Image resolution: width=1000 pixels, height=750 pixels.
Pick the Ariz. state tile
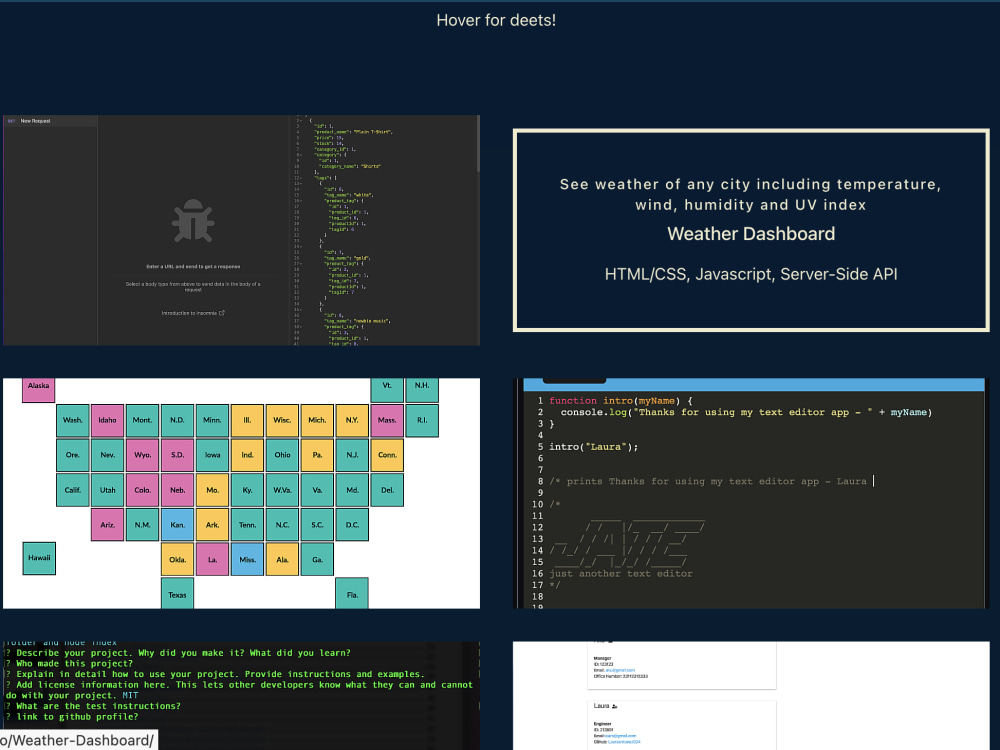coord(107,525)
